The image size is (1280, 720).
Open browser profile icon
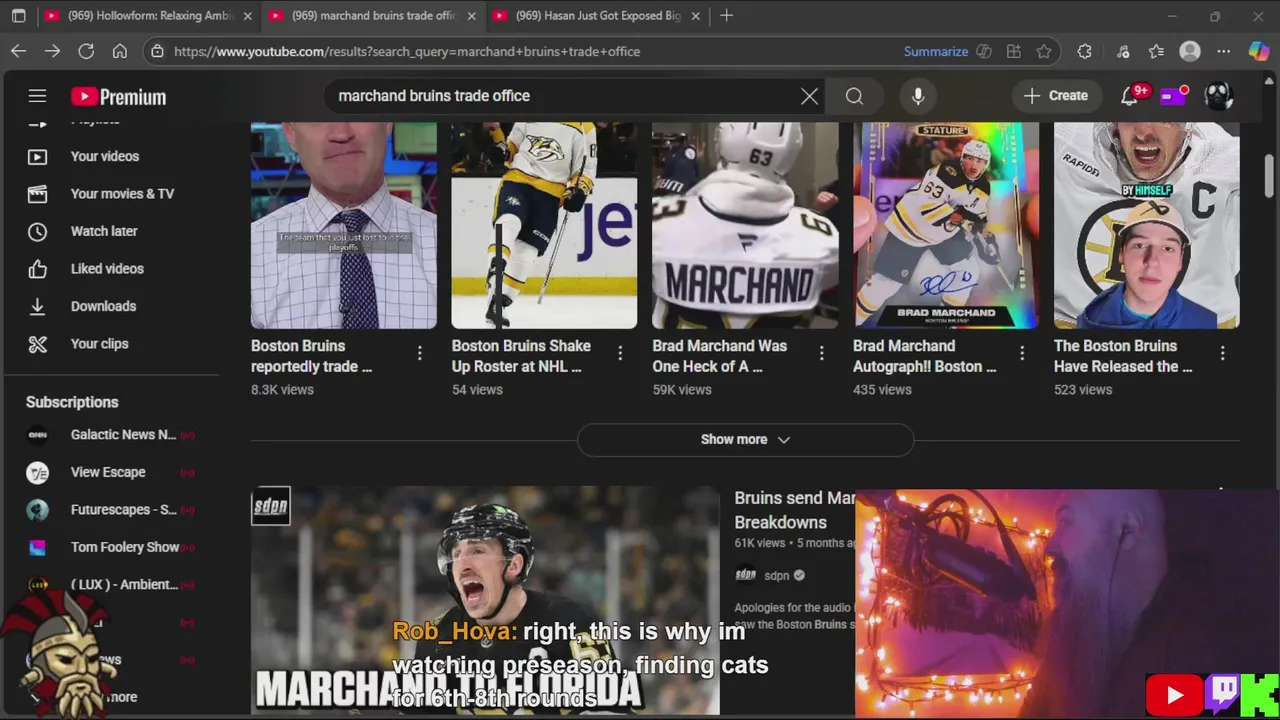(x=1190, y=51)
